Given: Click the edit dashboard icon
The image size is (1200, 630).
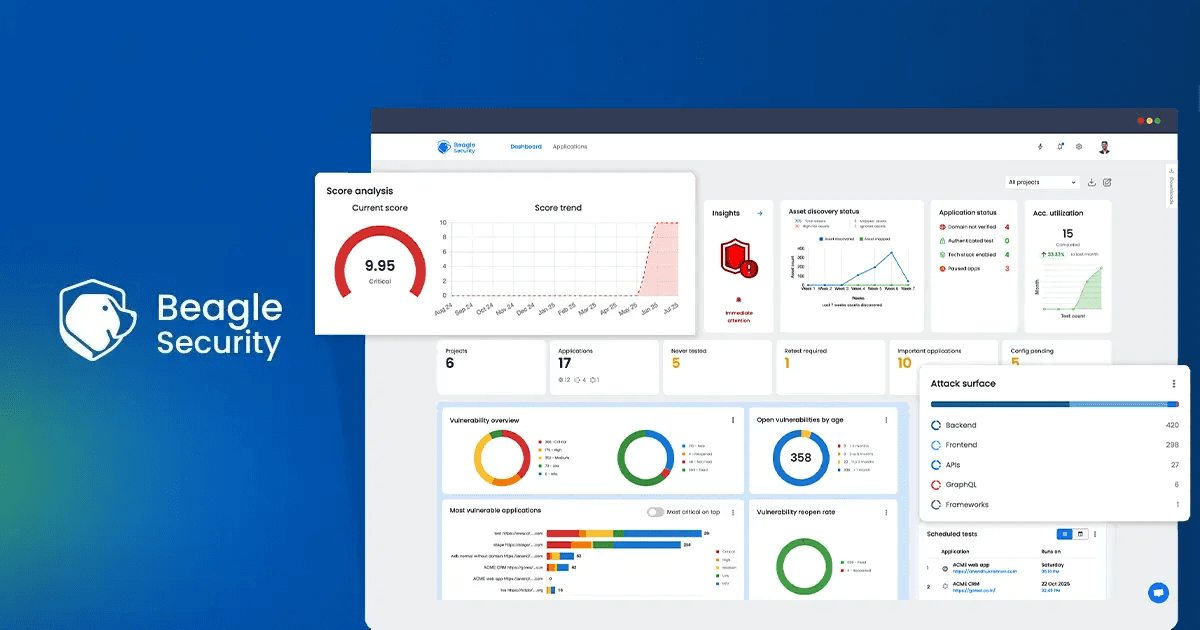Looking at the screenshot, I should [x=1107, y=183].
